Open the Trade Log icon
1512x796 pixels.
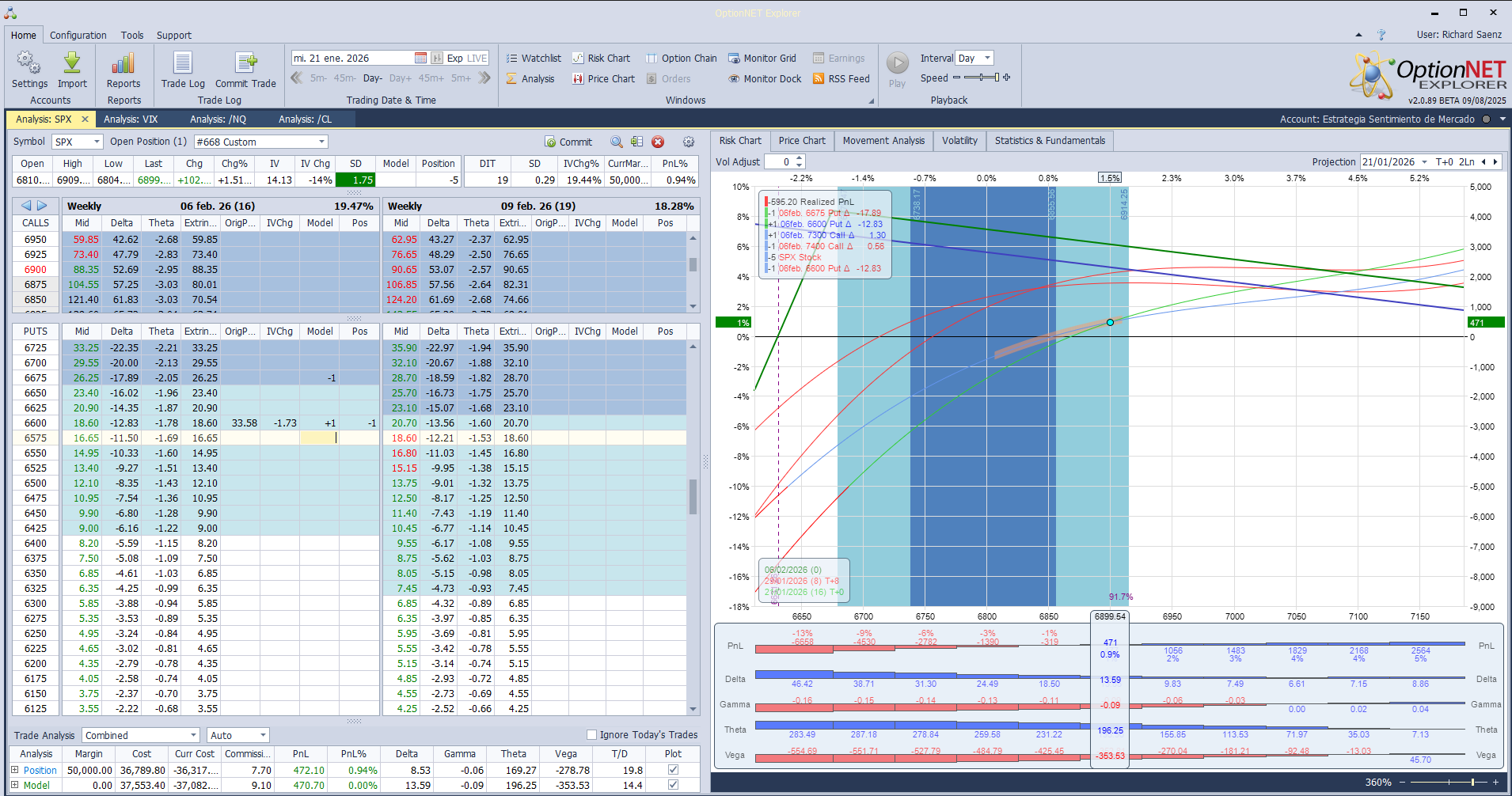(x=183, y=63)
